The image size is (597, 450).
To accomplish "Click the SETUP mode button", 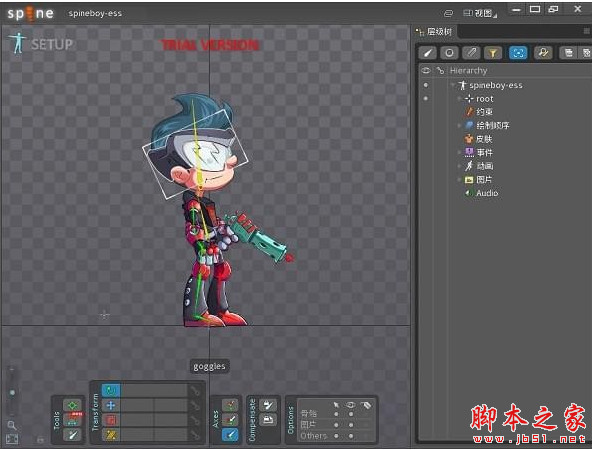I will (x=41, y=44).
